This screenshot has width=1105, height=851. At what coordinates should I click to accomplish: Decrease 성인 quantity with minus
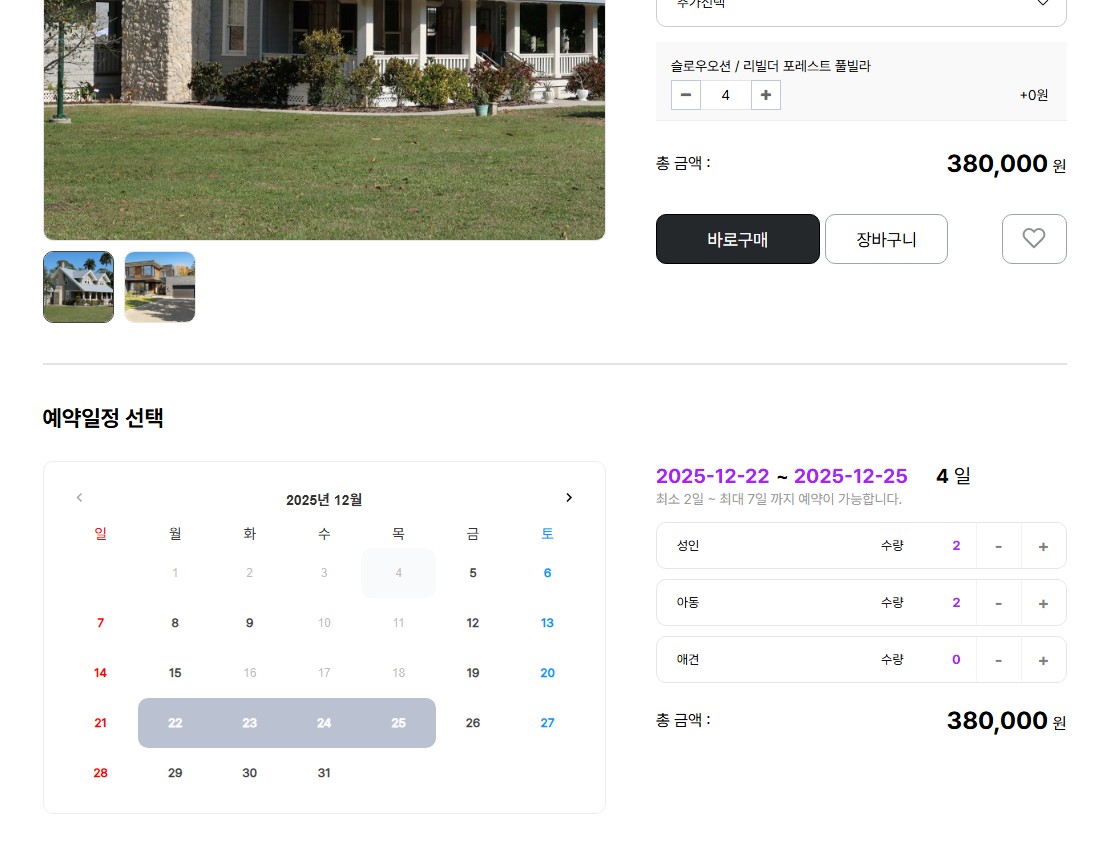pos(999,546)
